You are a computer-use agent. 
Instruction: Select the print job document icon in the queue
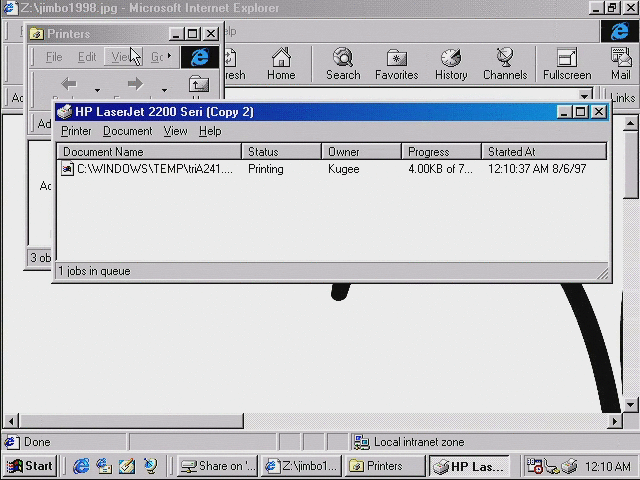pyautogui.click(x=67, y=169)
